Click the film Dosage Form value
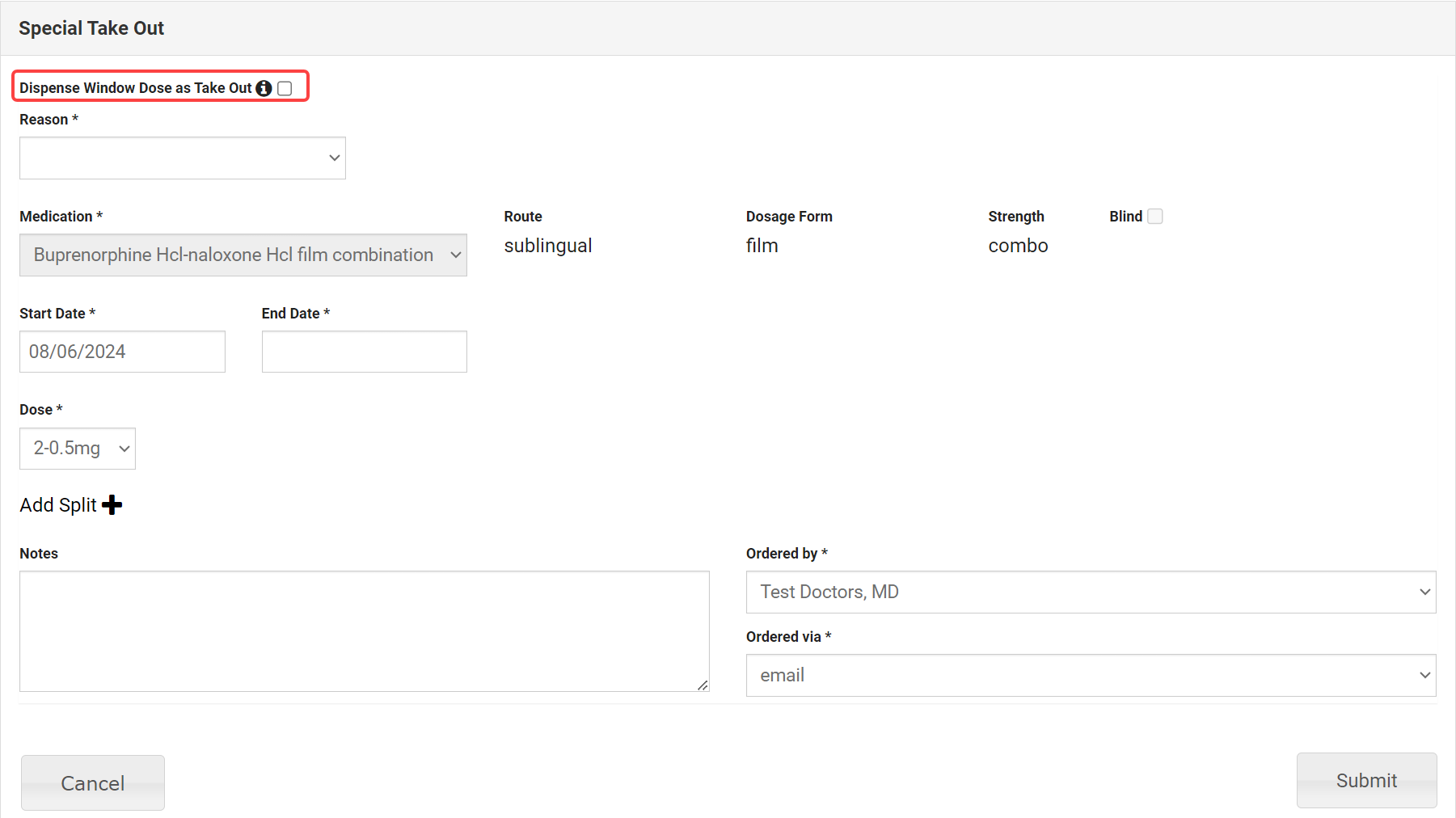 [x=762, y=246]
